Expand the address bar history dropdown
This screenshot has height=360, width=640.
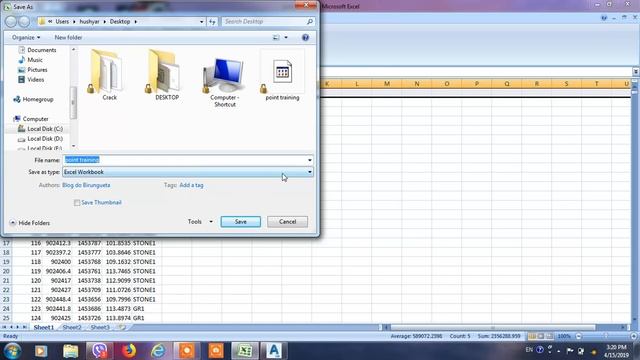[201, 22]
